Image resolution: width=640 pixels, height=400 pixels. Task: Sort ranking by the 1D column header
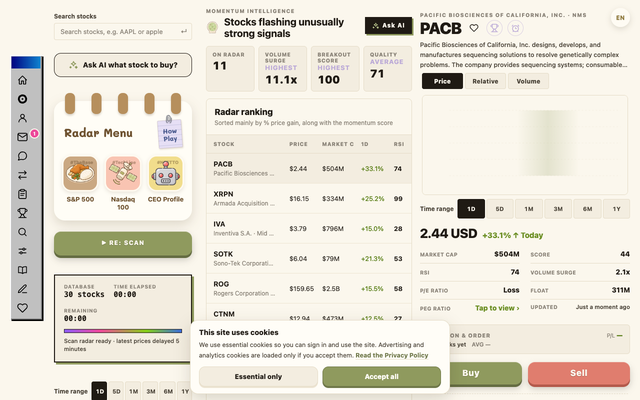click(x=364, y=144)
